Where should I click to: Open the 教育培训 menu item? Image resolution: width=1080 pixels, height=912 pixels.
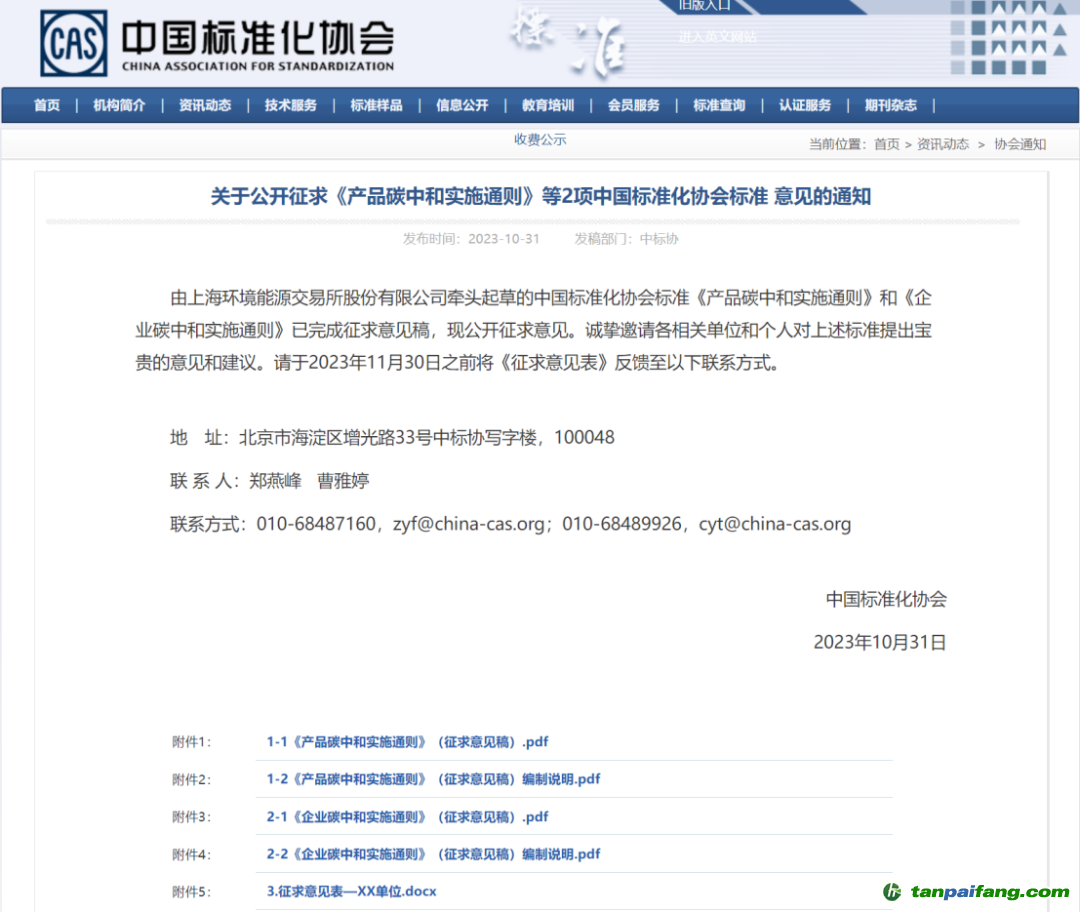point(548,106)
